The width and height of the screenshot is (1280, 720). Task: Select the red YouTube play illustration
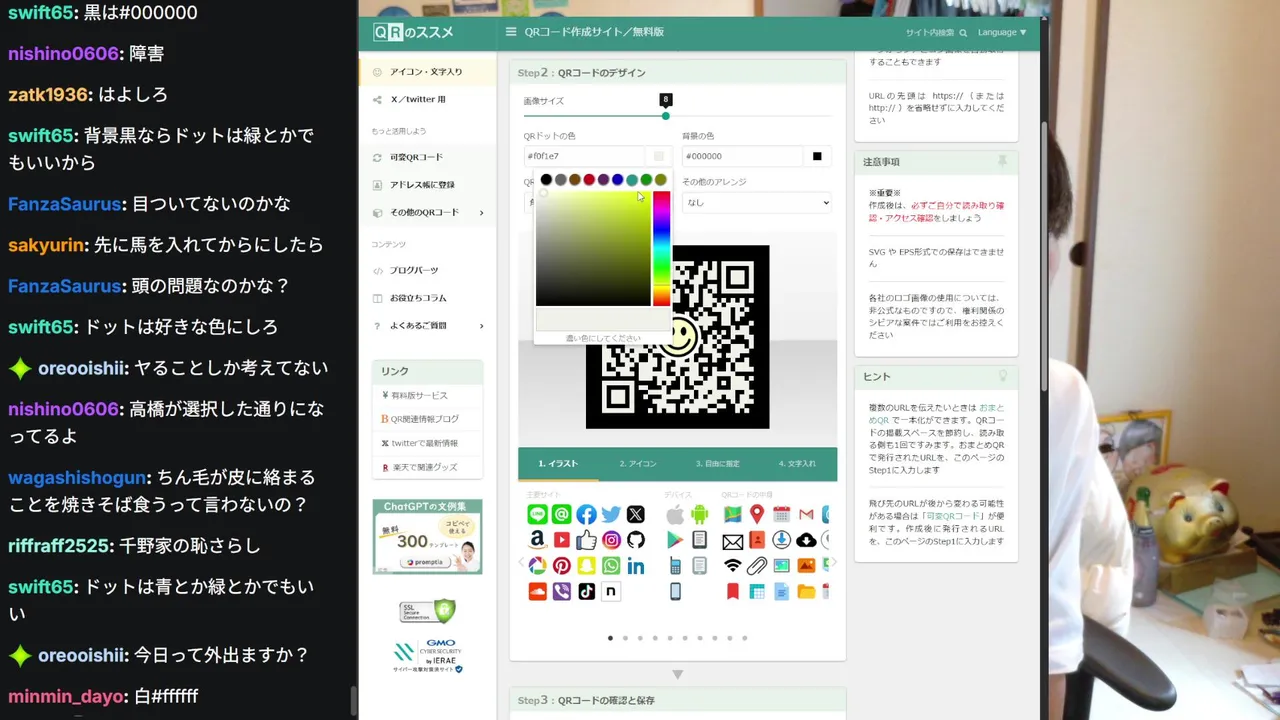(x=562, y=540)
